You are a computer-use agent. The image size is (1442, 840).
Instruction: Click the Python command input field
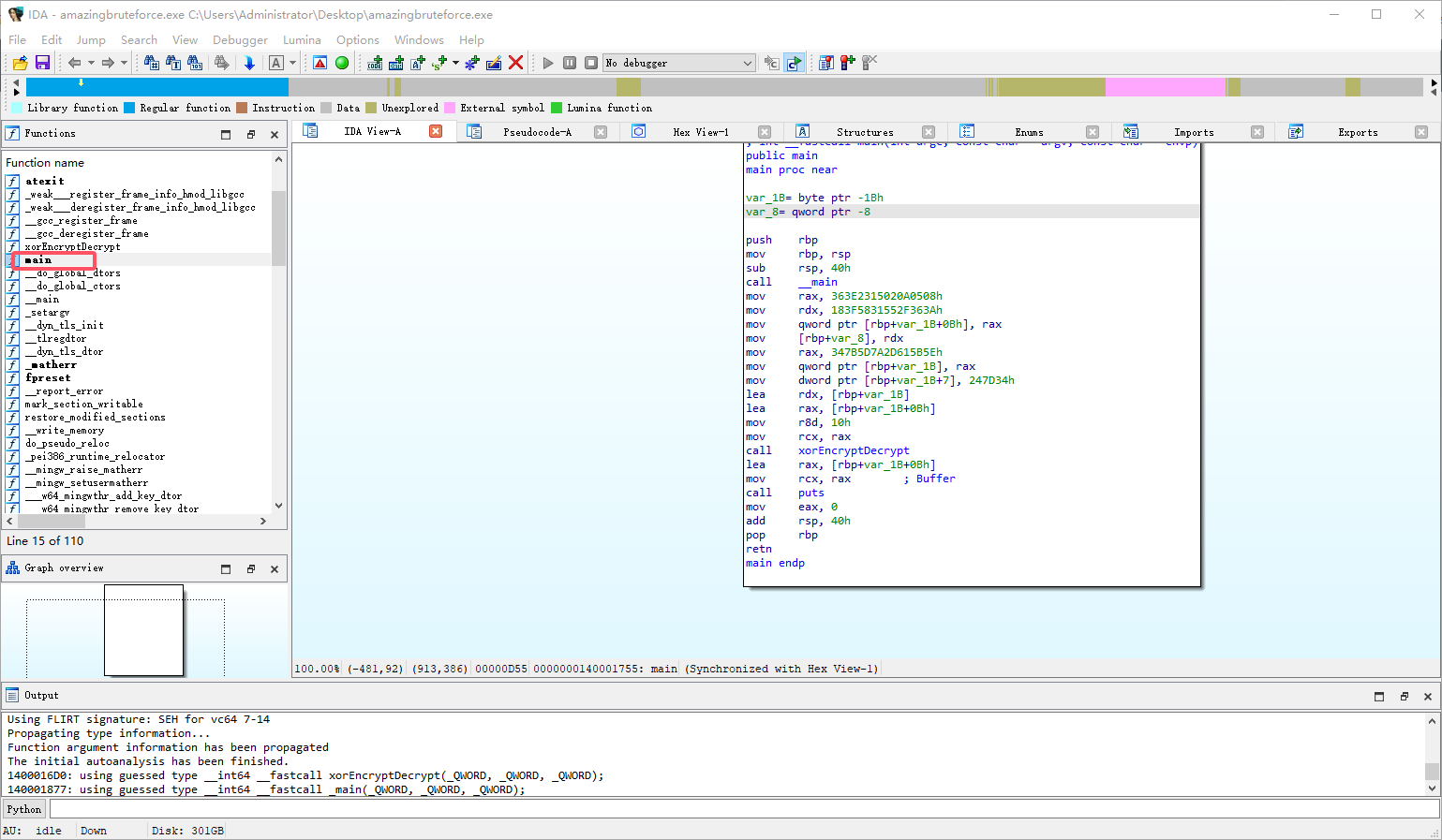click(x=740, y=809)
